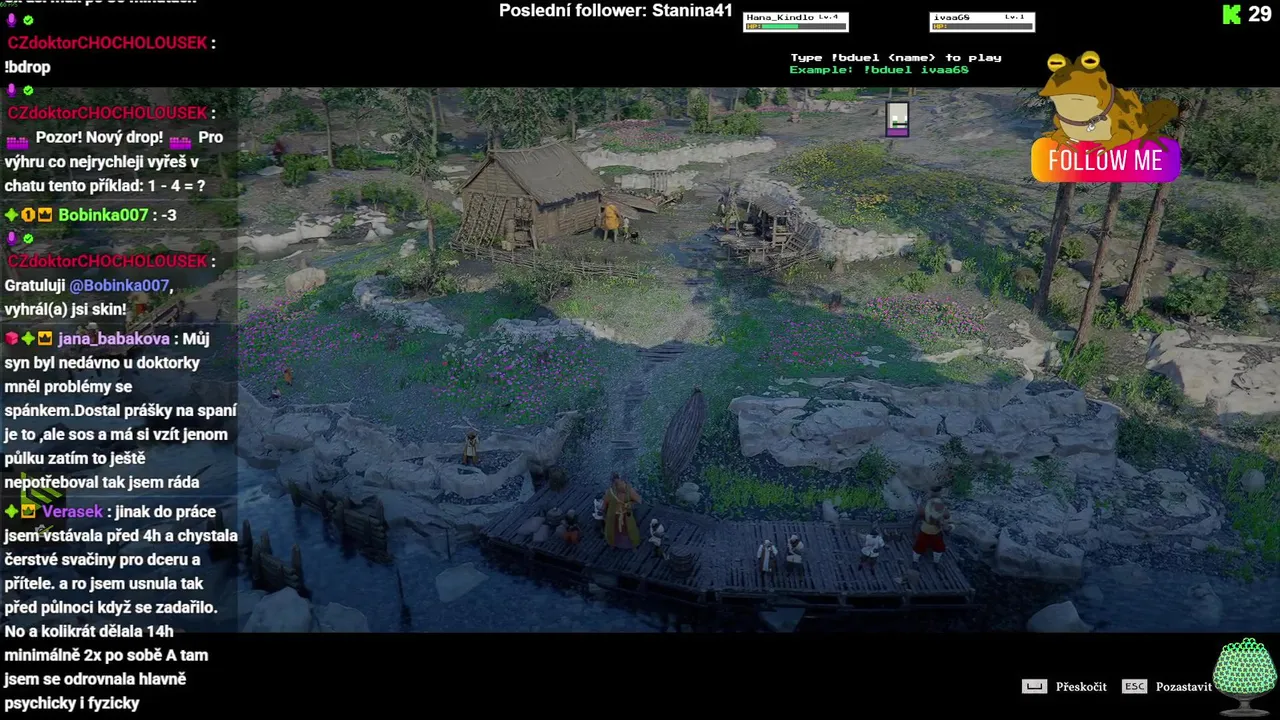Click the verified badge above the Gratuluji message

(x=28, y=238)
